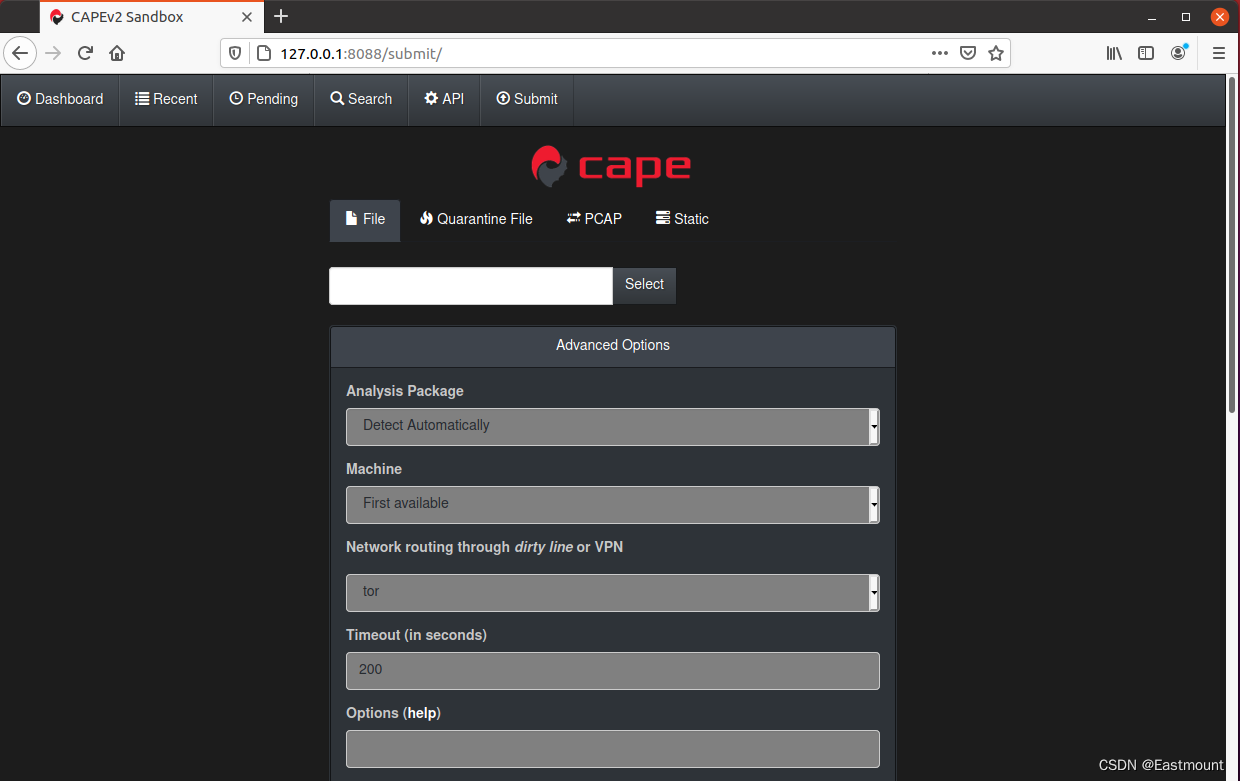The height and width of the screenshot is (781, 1240).
Task: Open the Library icon in toolbar
Action: tap(1114, 53)
